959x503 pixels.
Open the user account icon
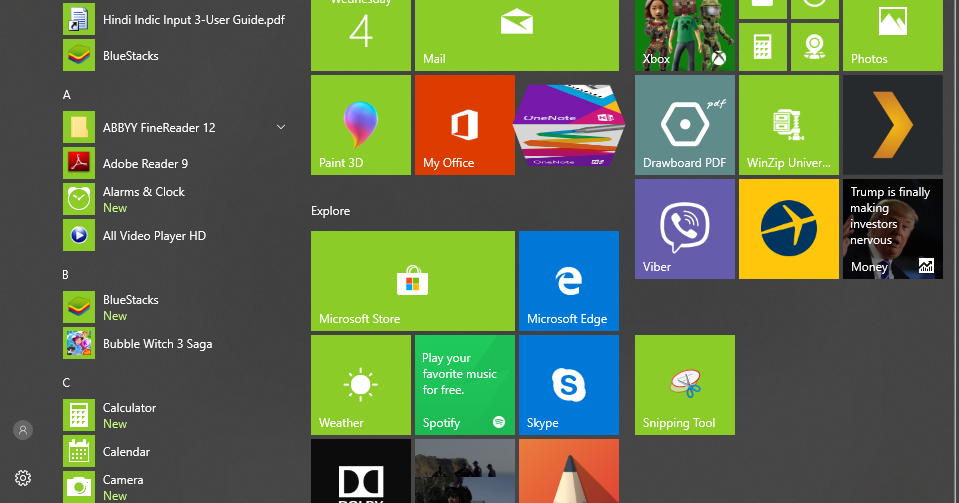pyautogui.click(x=23, y=430)
